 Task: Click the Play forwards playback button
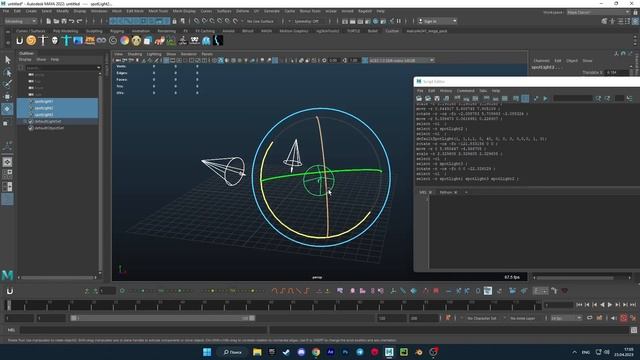click(610, 305)
